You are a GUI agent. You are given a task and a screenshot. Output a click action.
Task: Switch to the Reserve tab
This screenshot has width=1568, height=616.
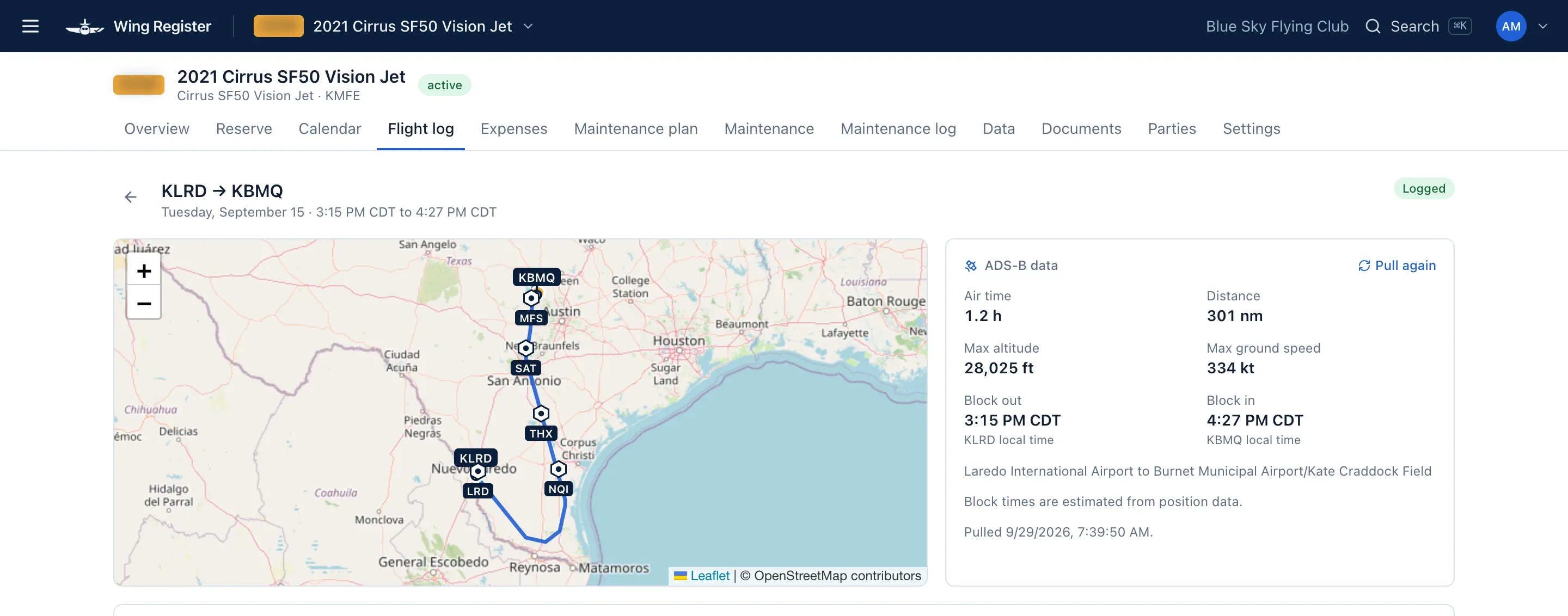point(244,129)
